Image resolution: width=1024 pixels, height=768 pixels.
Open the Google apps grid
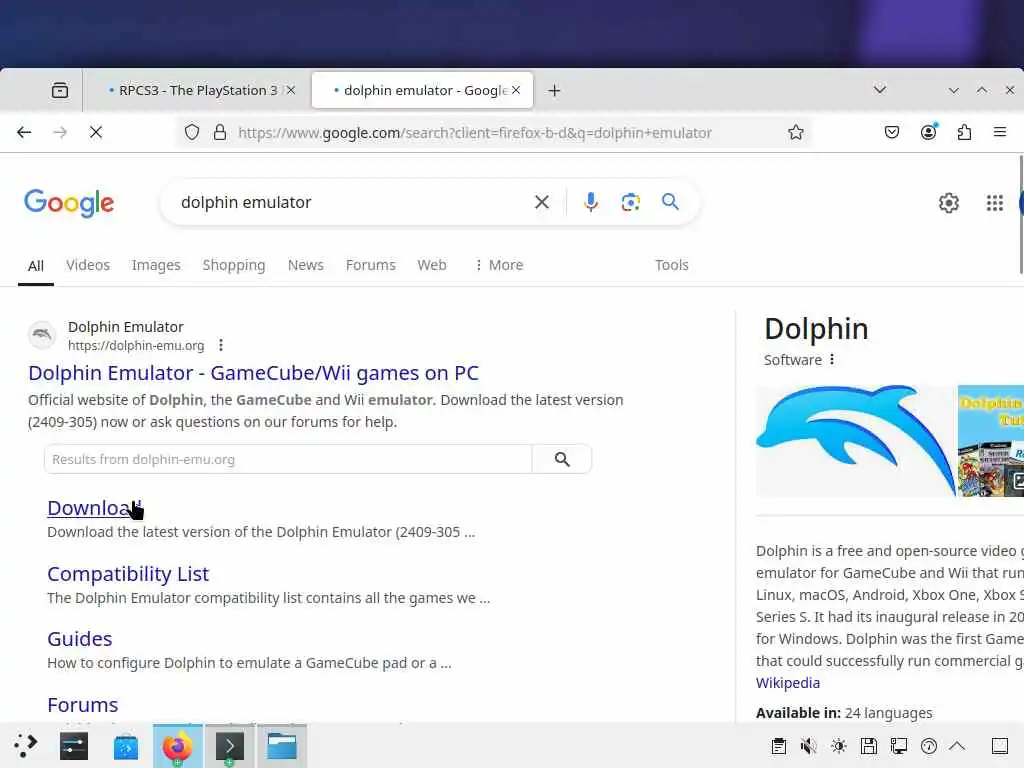click(995, 203)
